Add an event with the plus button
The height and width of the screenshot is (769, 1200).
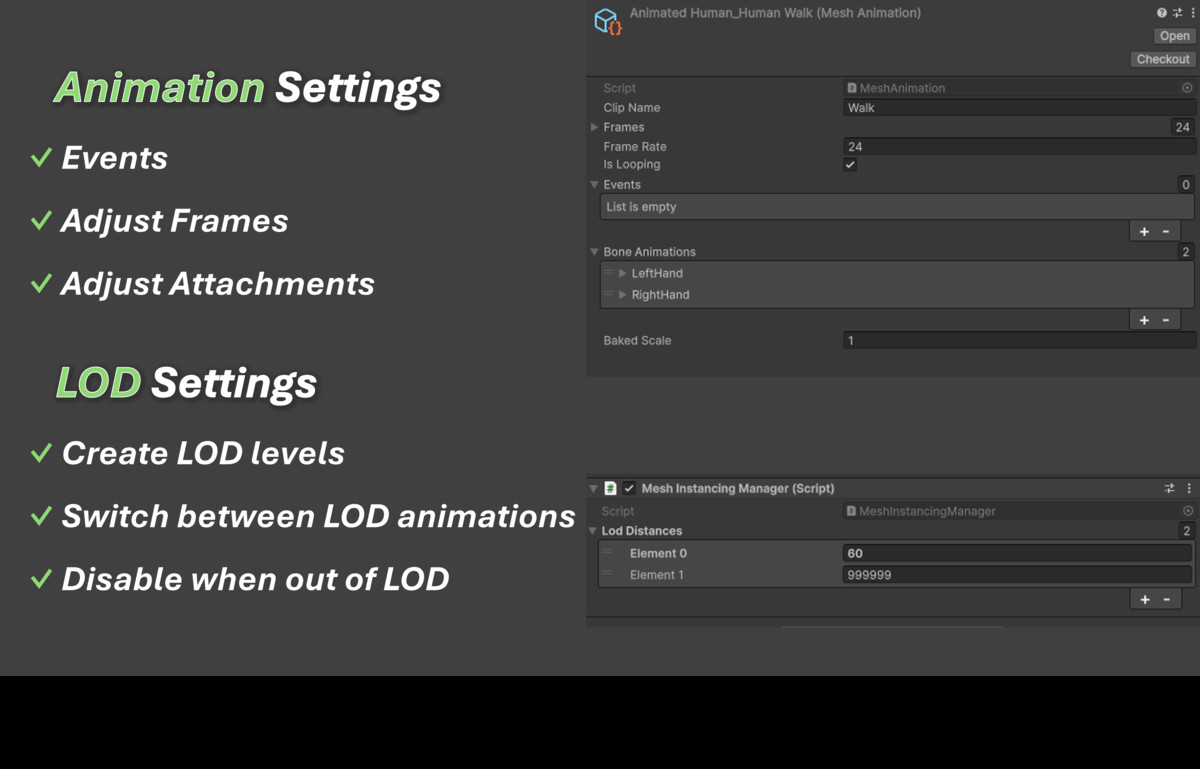(x=1143, y=230)
